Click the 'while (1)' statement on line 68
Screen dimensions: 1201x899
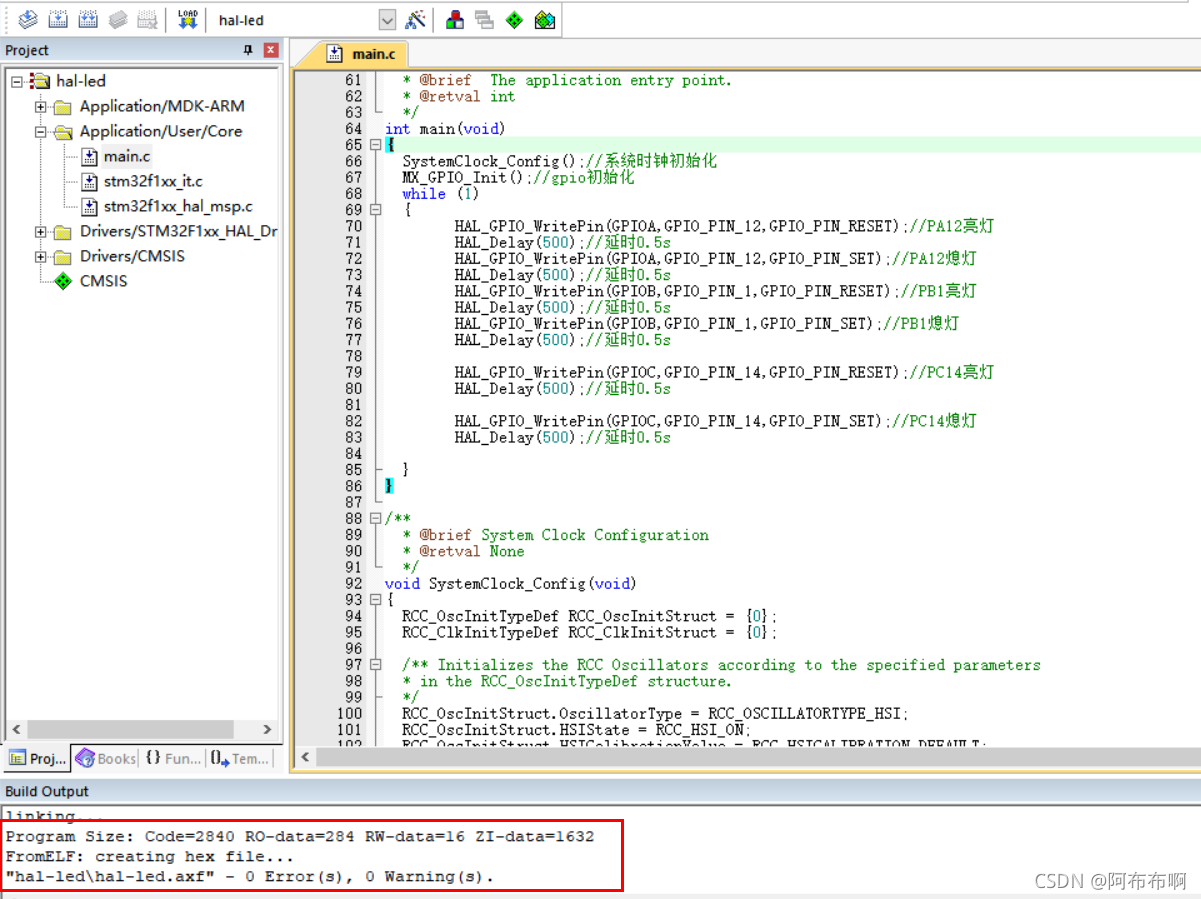(x=441, y=193)
